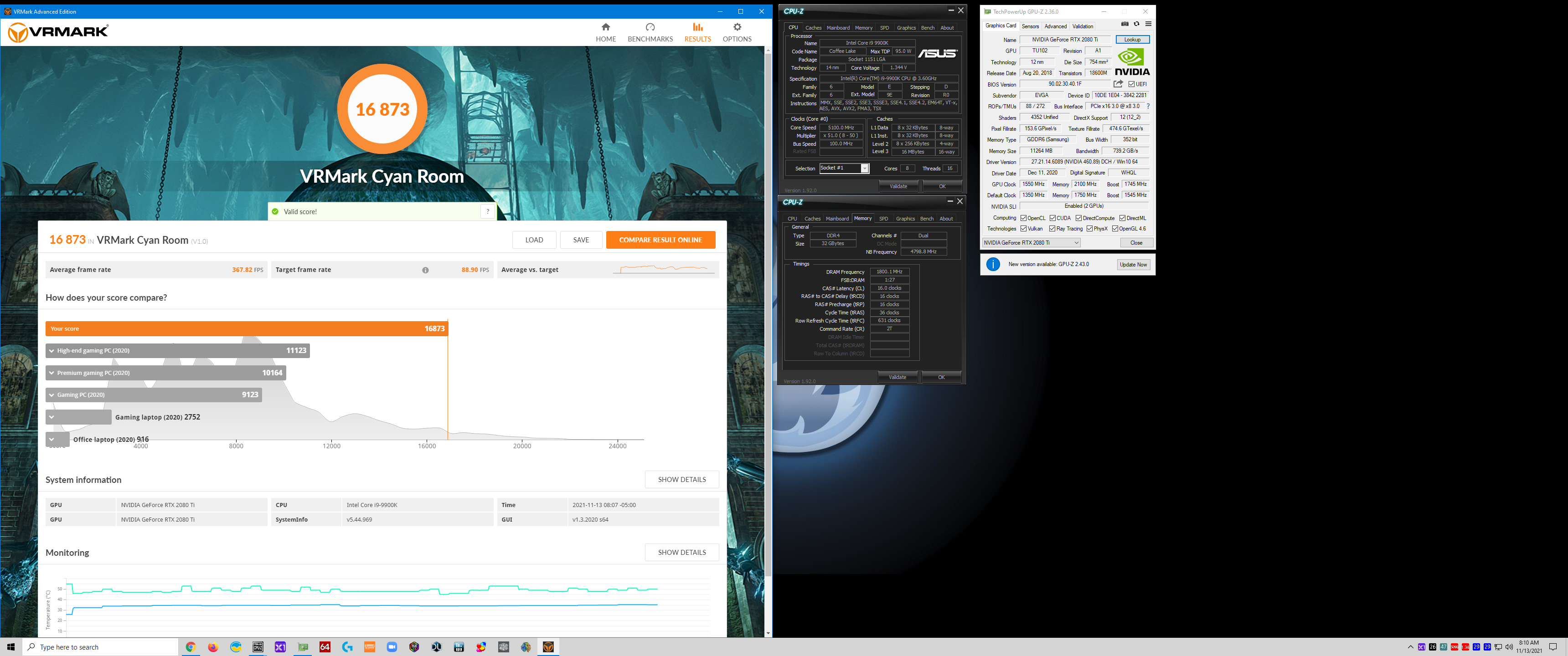Toggle the CUDA checkbox

click(1053, 218)
